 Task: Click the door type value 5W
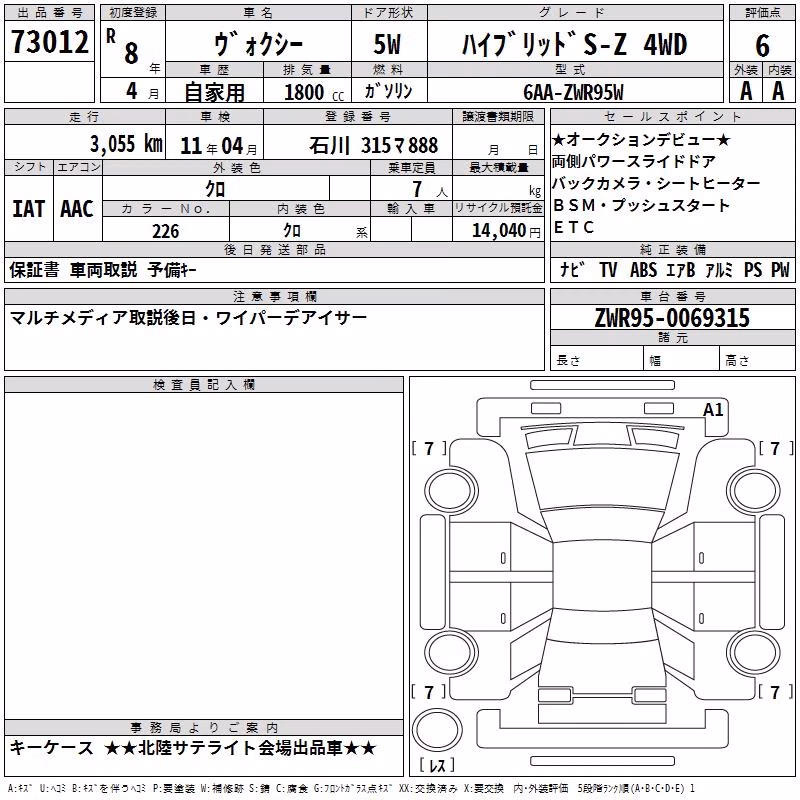[x=387, y=44]
